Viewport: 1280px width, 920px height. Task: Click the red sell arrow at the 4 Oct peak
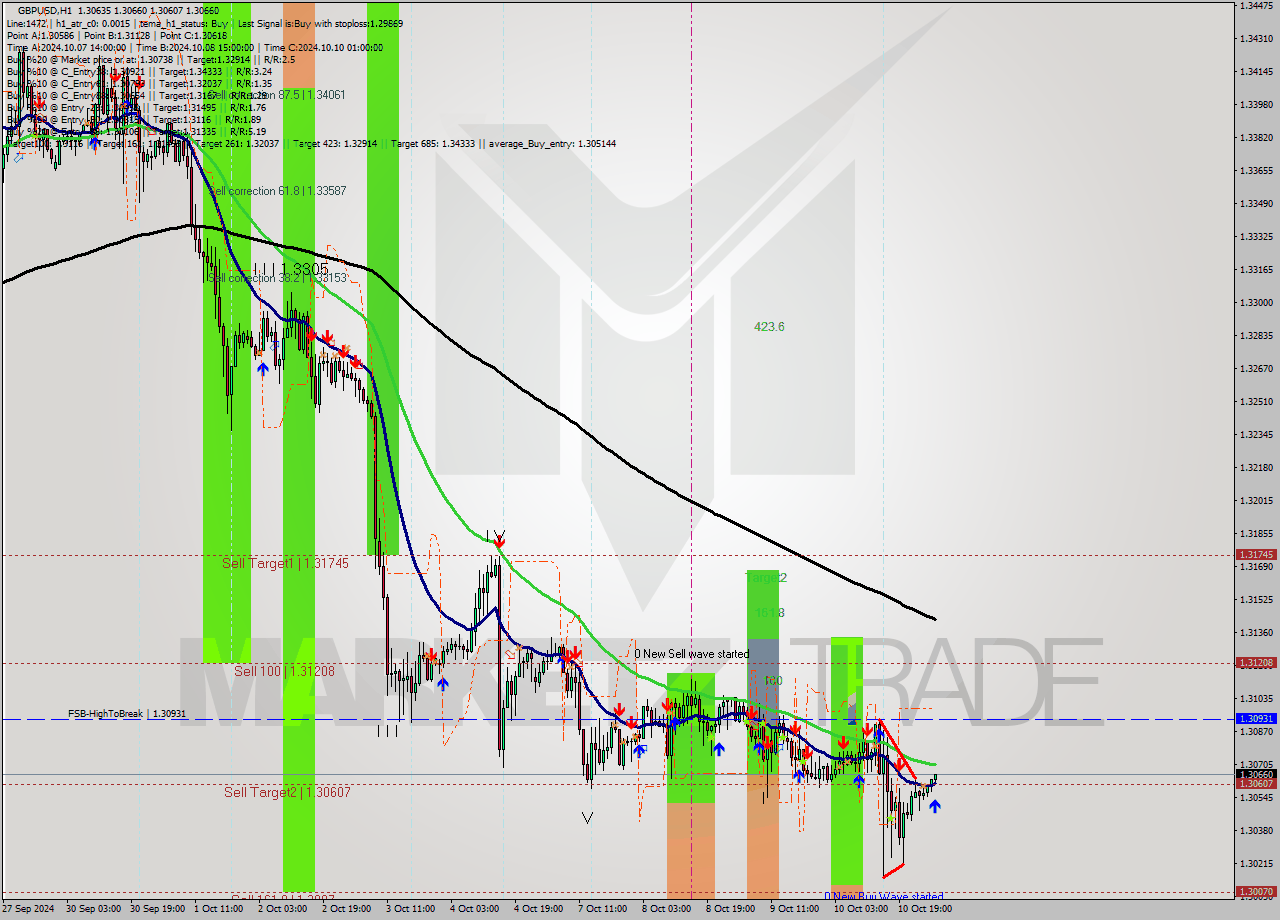499,541
